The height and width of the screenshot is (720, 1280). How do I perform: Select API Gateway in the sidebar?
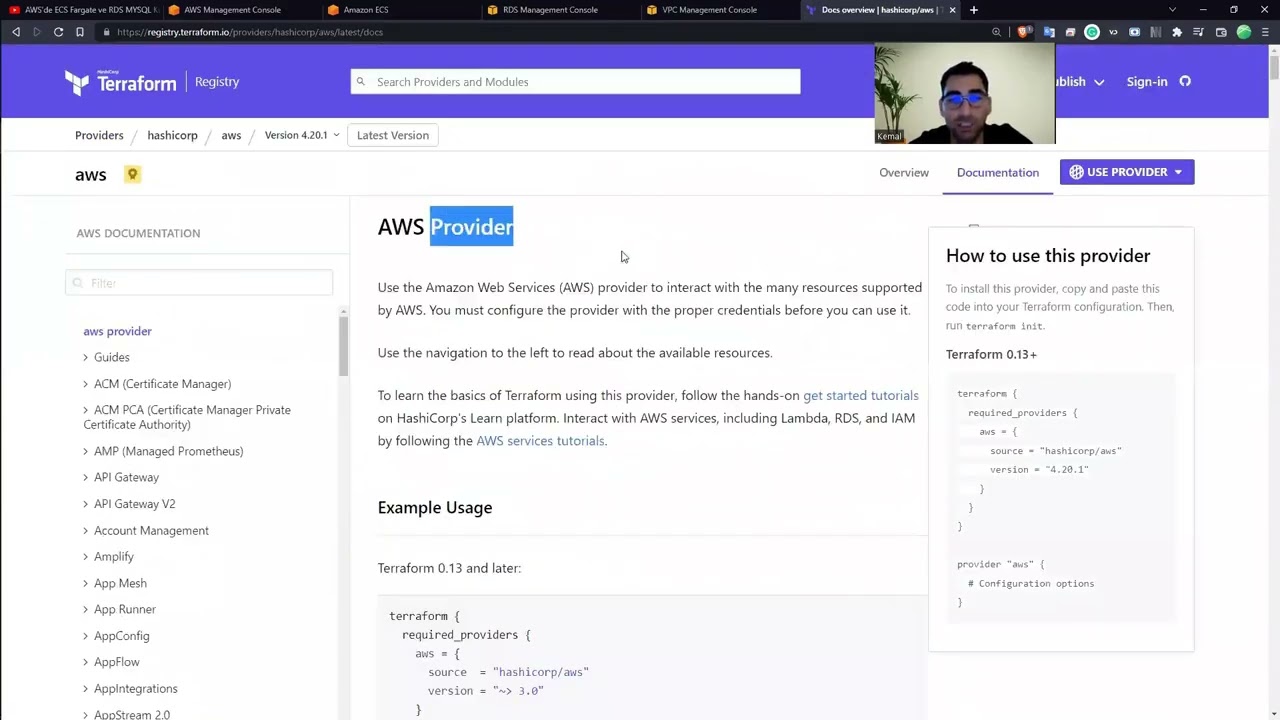(126, 478)
